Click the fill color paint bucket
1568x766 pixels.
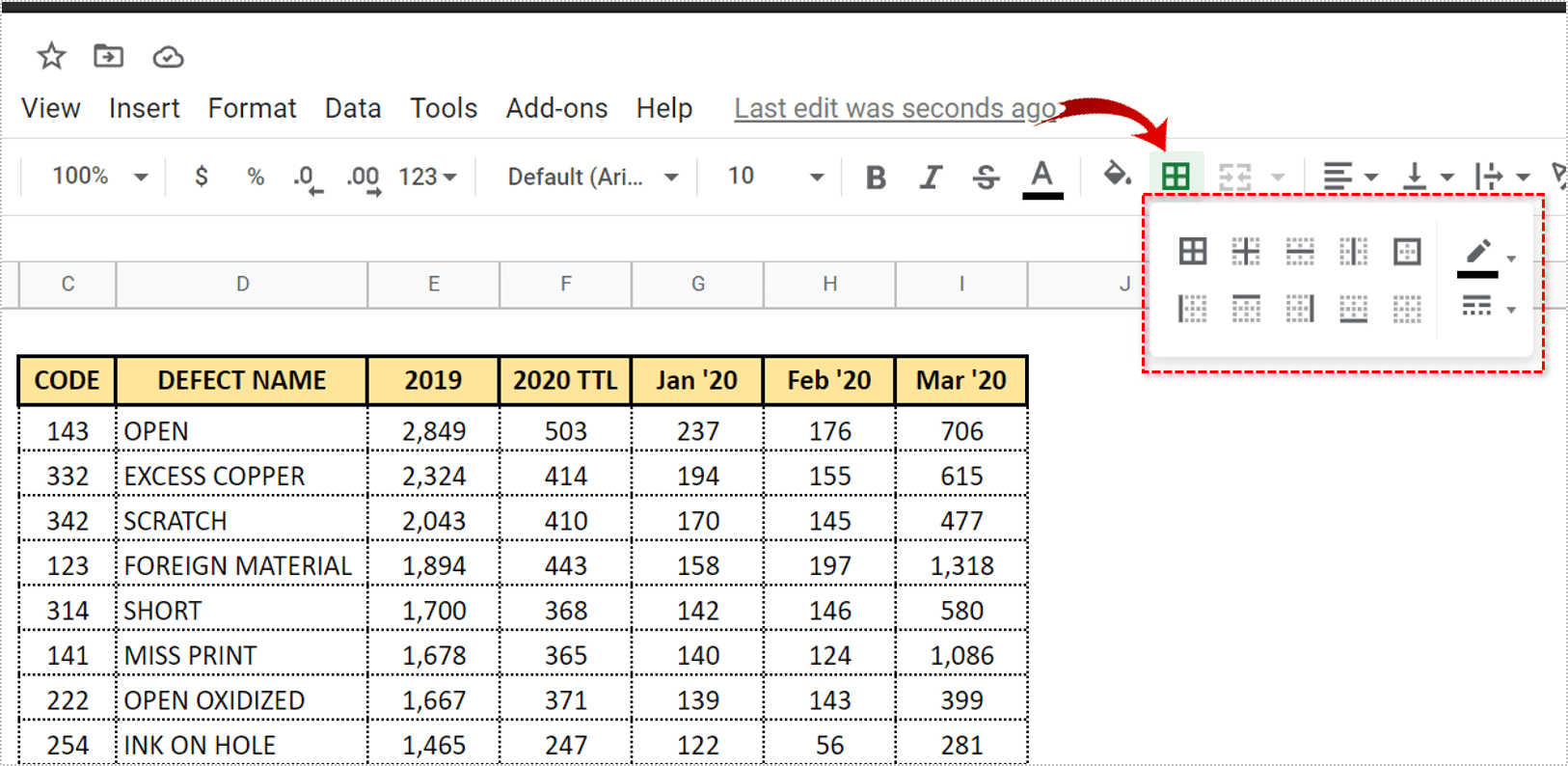coord(1117,176)
